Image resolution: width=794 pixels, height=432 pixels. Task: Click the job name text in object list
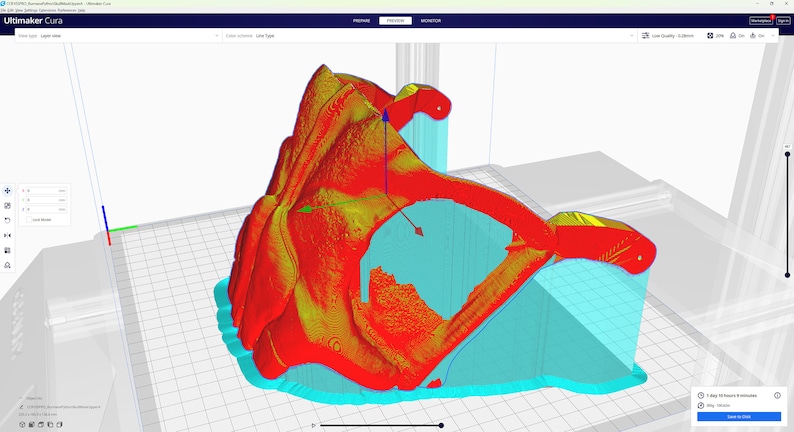pos(64,407)
